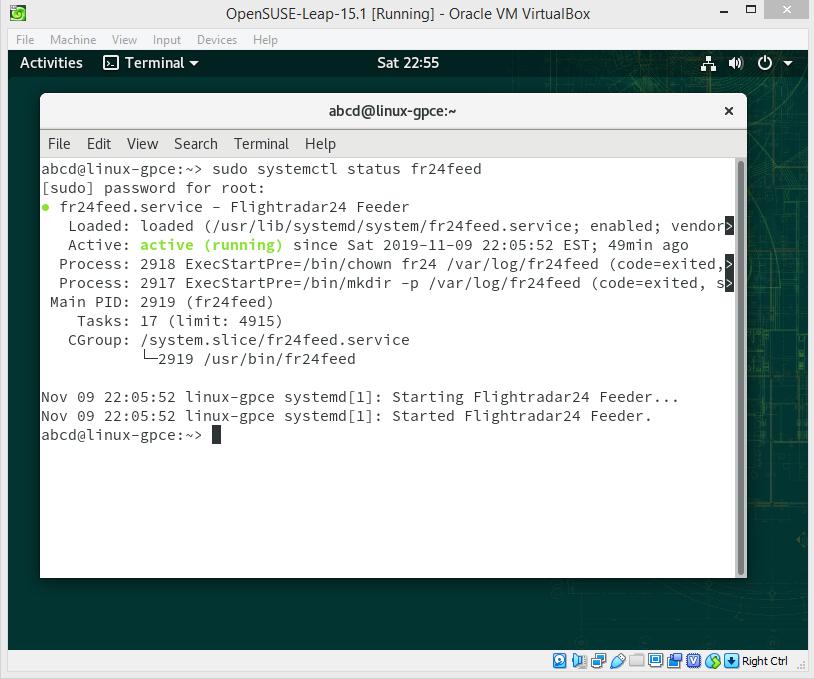814x679 pixels.
Task: Click the network adapters status icon
Action: coord(599,660)
